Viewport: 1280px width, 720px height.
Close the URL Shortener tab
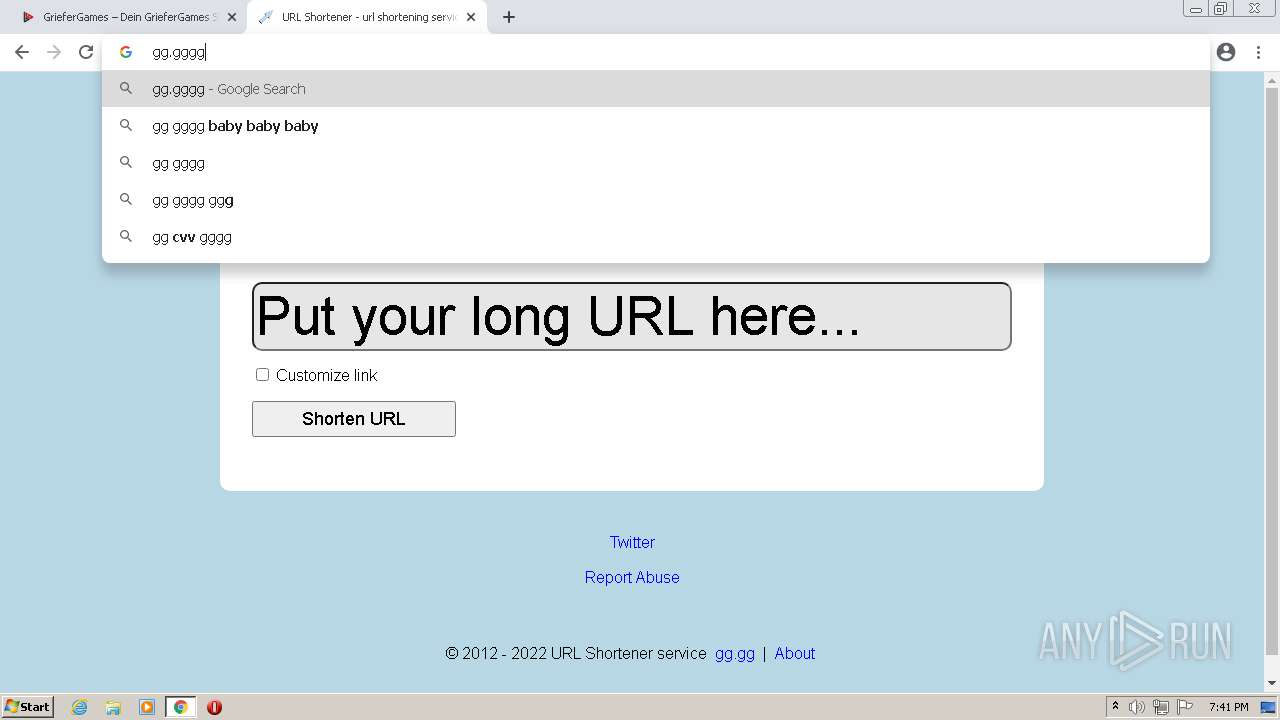click(471, 17)
